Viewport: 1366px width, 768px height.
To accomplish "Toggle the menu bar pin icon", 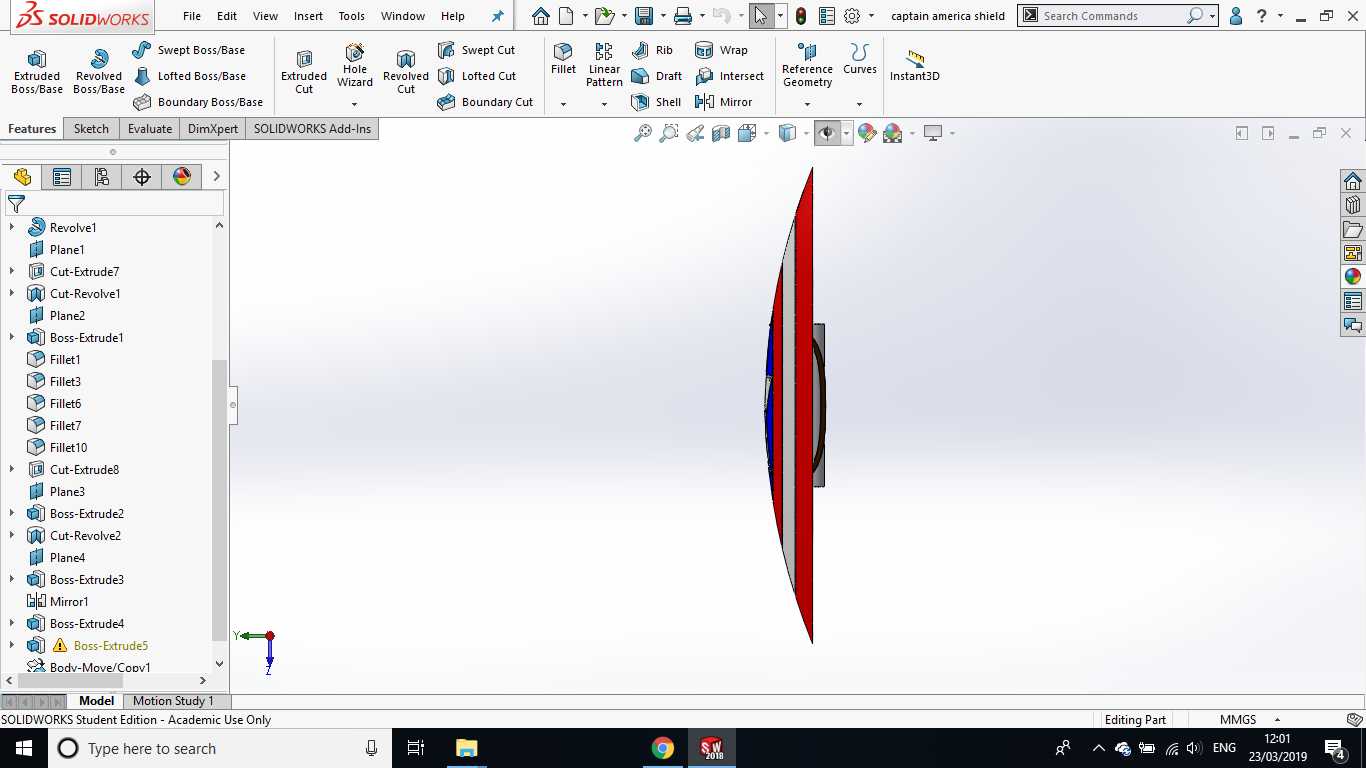I will tap(497, 16).
